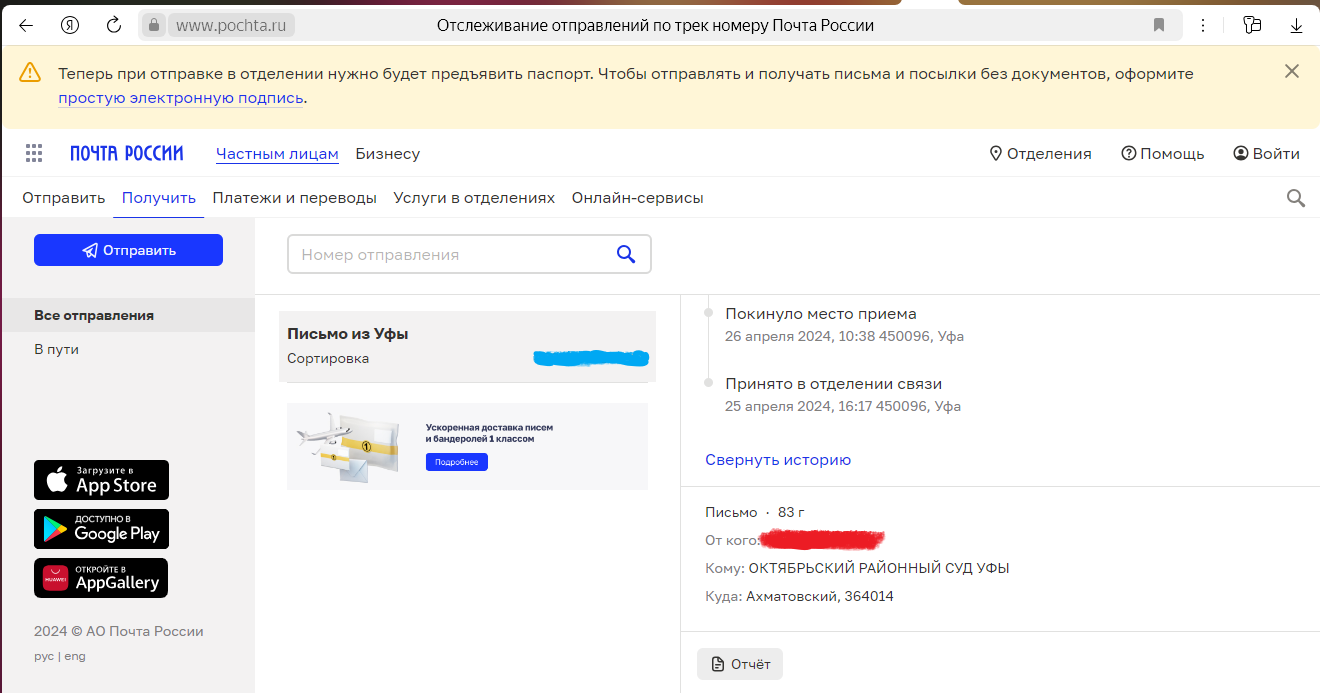This screenshot has width=1320, height=693.
Task: Open the Бизнесу menu item
Action: tap(386, 153)
